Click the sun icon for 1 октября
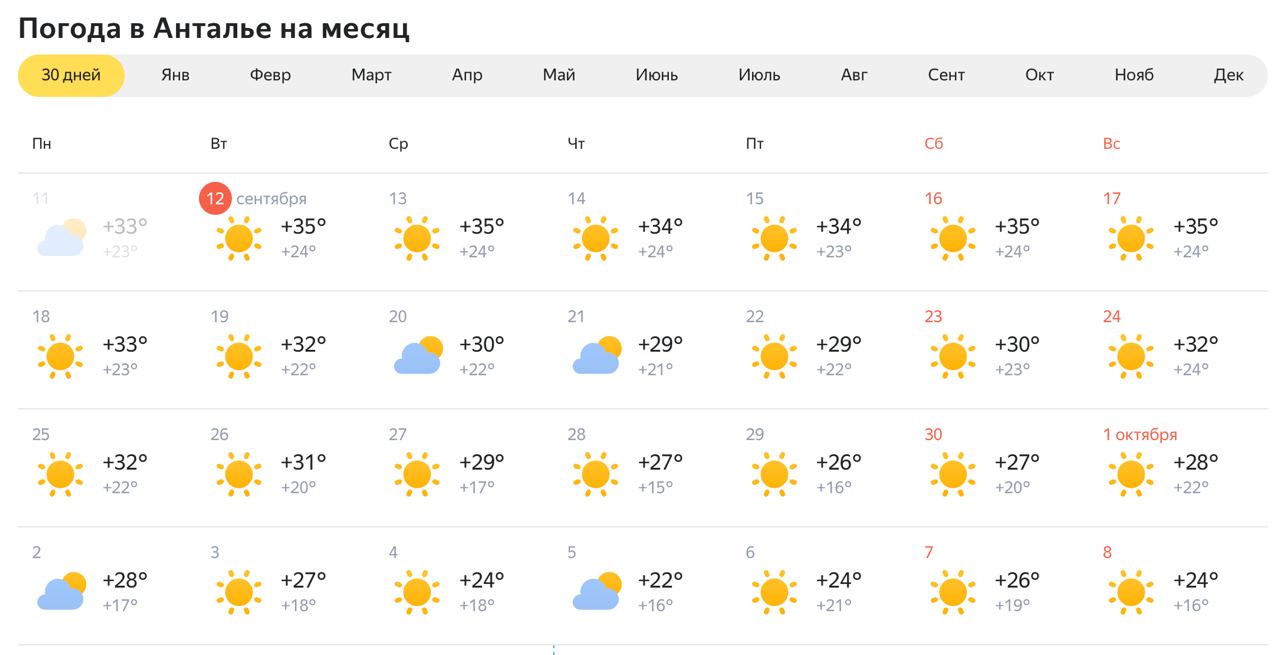This screenshot has width=1280, height=655. (x=1131, y=474)
